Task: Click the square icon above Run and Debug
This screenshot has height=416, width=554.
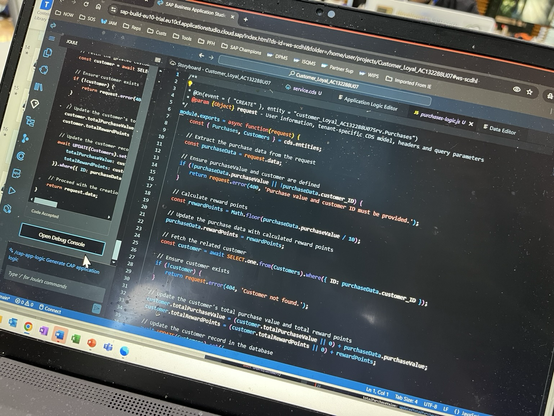Action: (x=17, y=173)
